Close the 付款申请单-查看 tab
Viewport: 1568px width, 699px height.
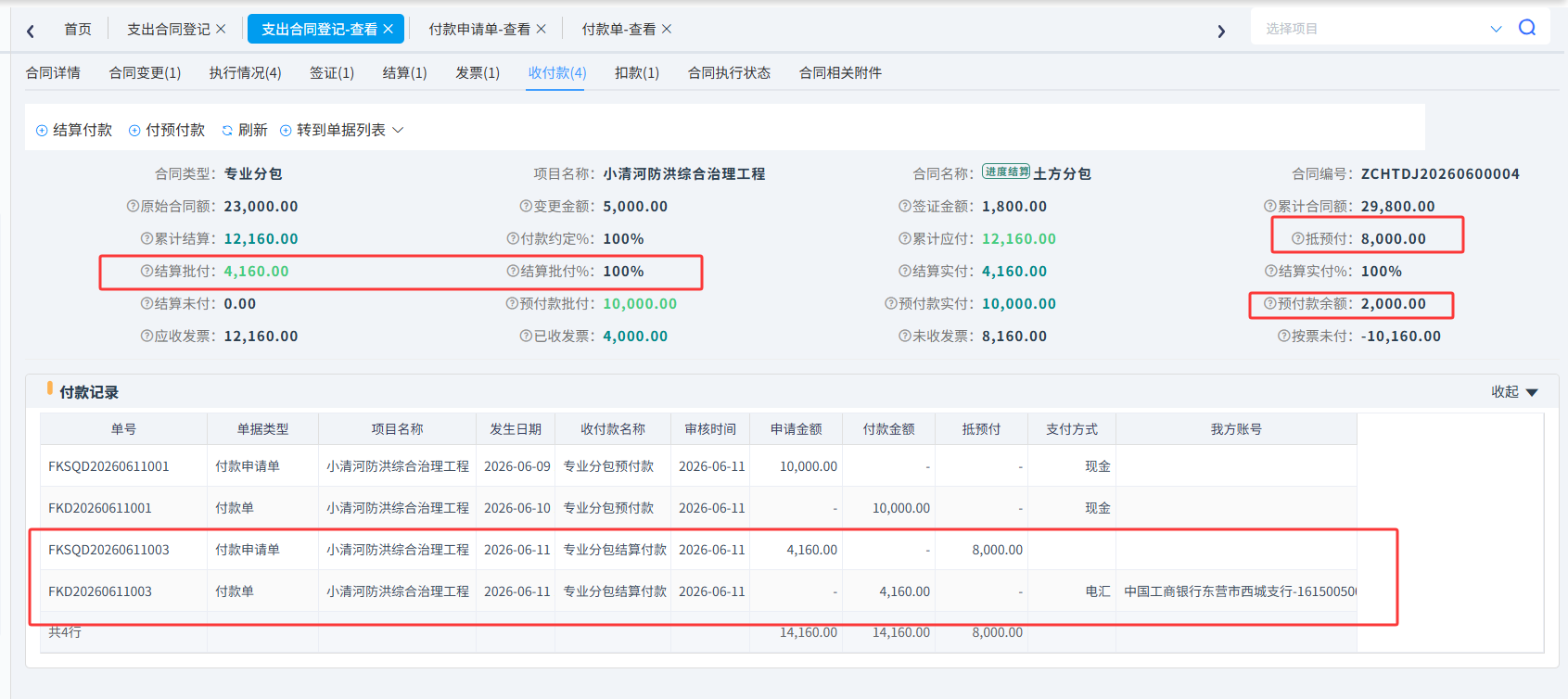pos(542,29)
